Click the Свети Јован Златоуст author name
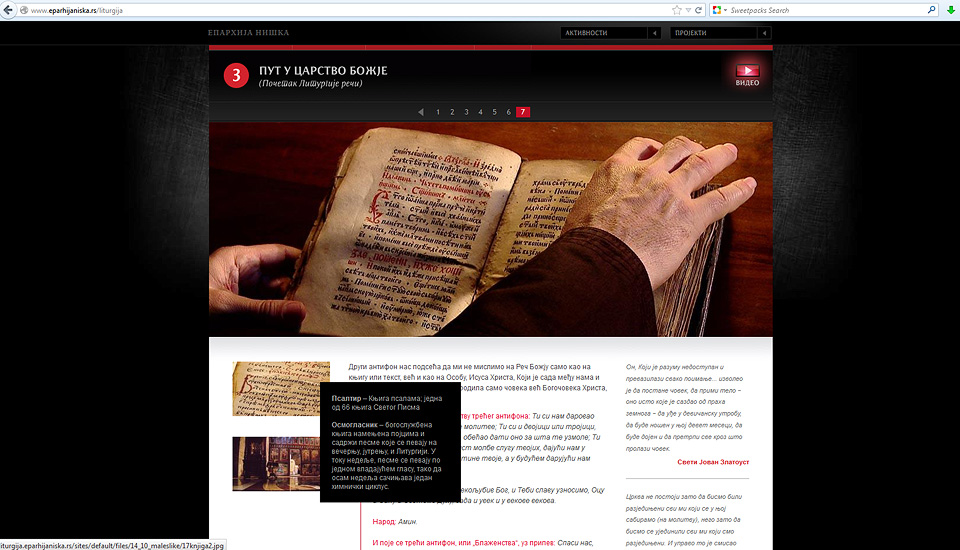Screen dimensions: 960x550 click(x=712, y=462)
